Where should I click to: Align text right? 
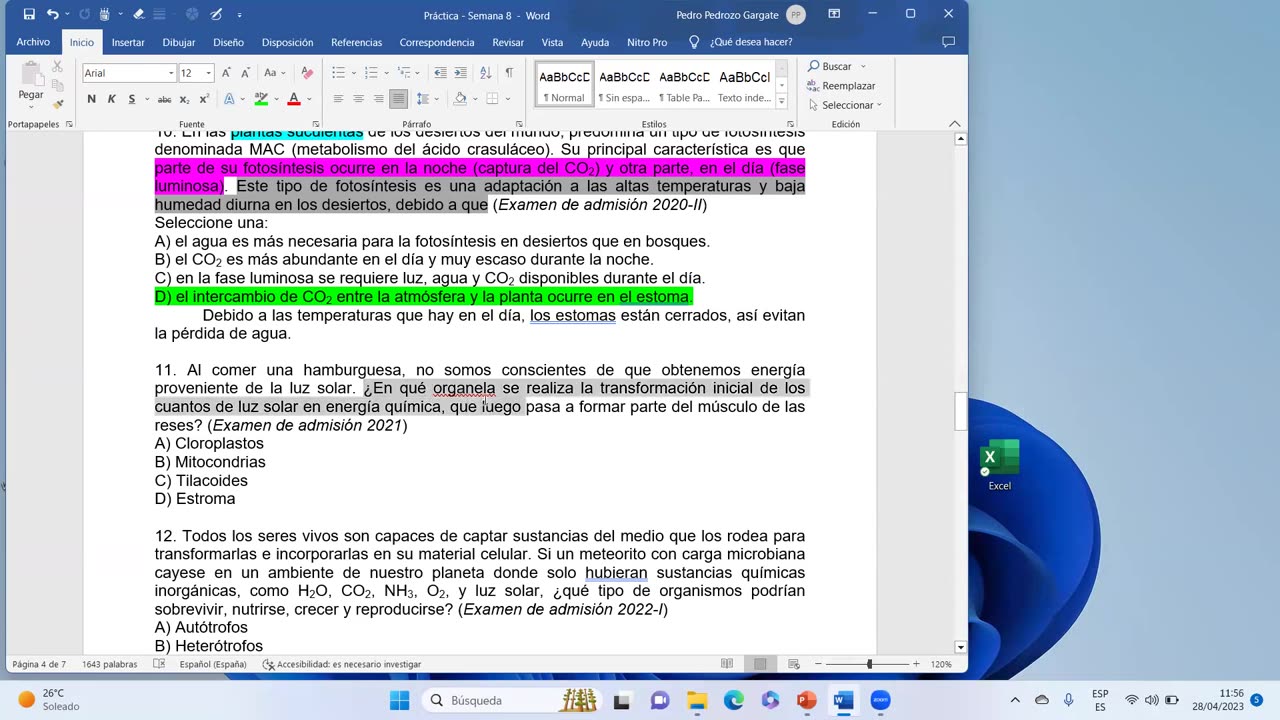pos(378,99)
